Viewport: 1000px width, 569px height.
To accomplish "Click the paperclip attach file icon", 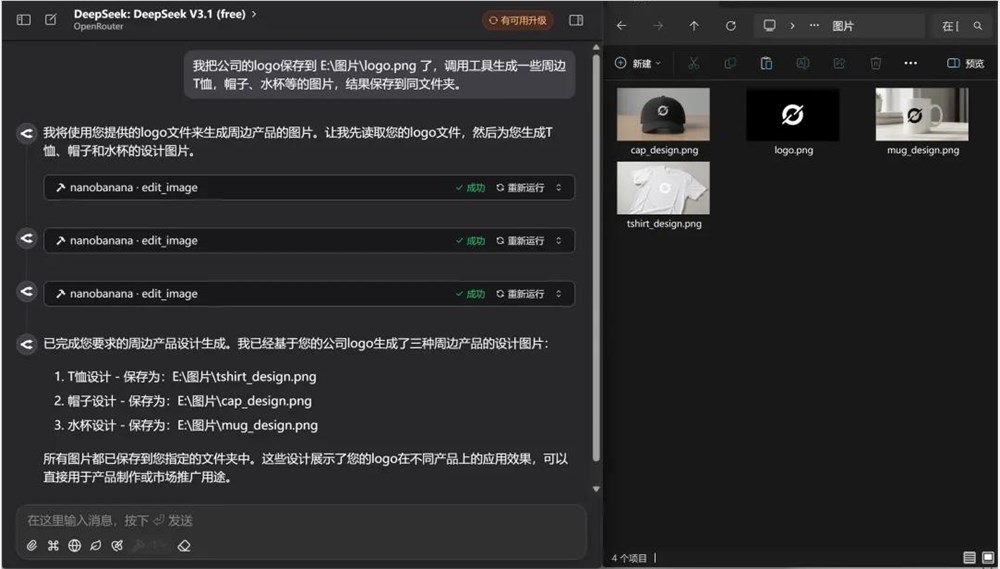I will coord(32,546).
